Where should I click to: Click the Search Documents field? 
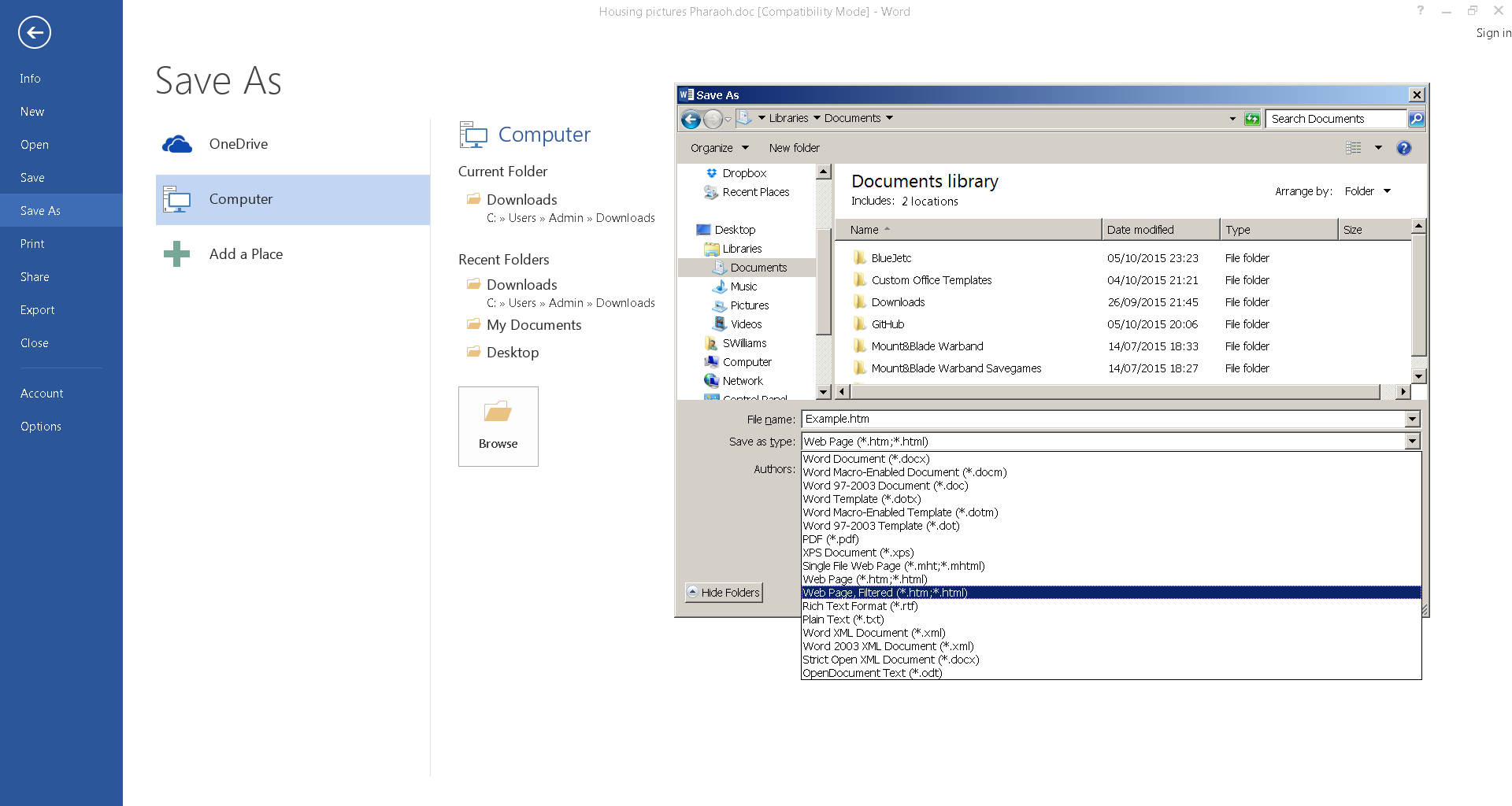tap(1336, 119)
